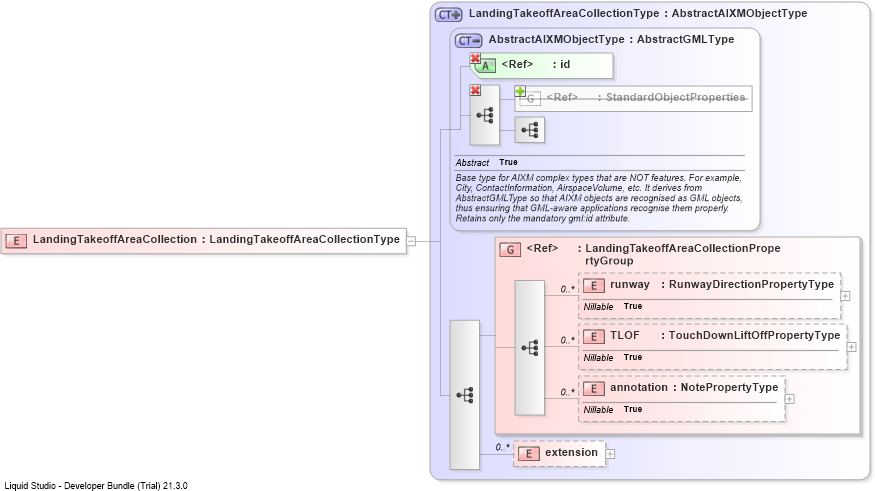Select 'annotation : NotePropertyType' label

click(694, 388)
